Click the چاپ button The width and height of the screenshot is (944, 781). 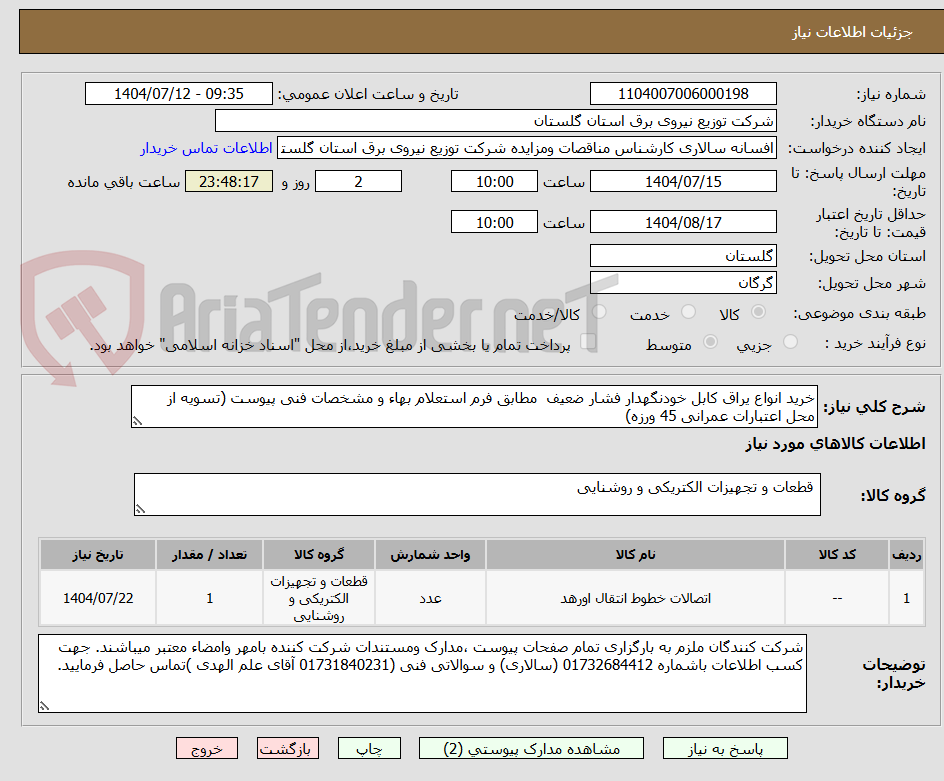[368, 748]
